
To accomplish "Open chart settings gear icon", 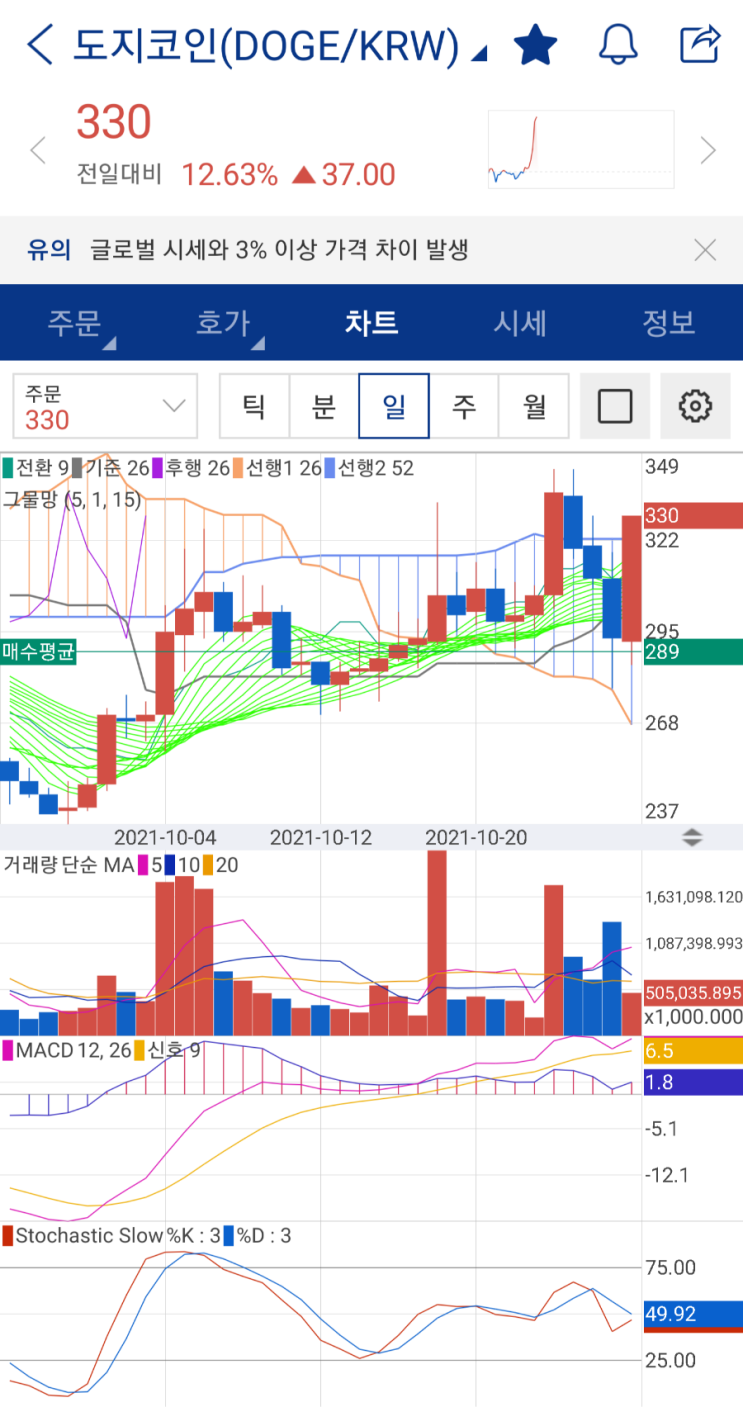I will pyautogui.click(x=695, y=406).
